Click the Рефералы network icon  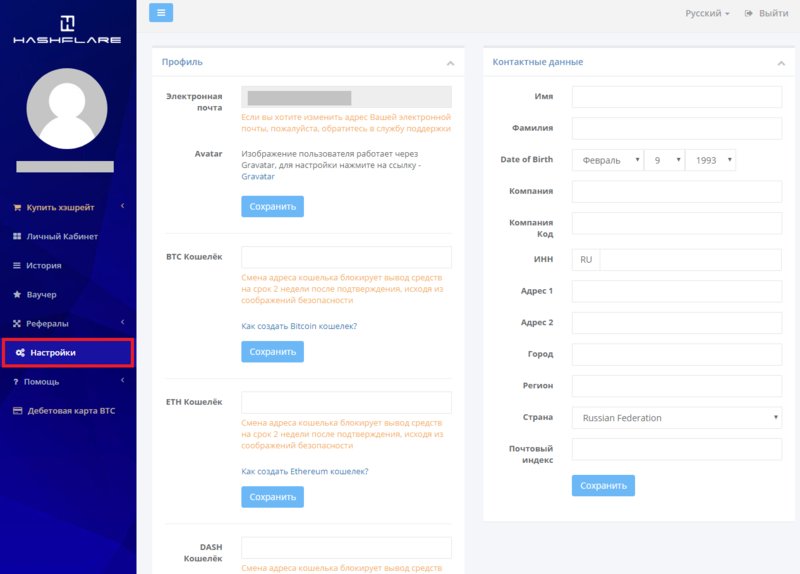tap(17, 324)
